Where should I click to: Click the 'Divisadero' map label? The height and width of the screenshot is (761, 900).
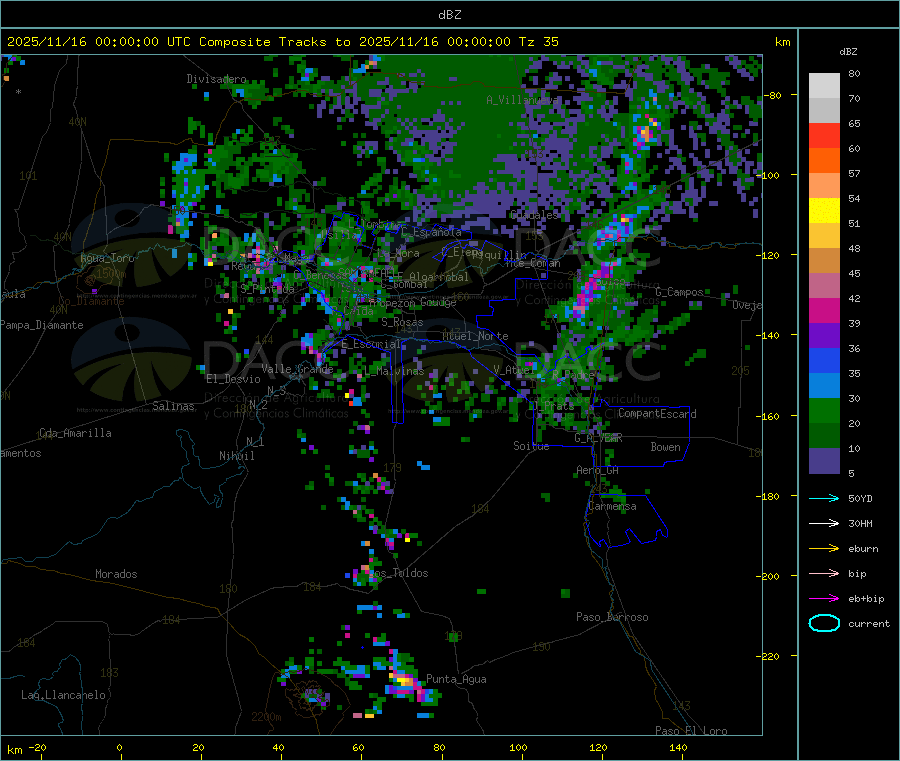tap(216, 79)
